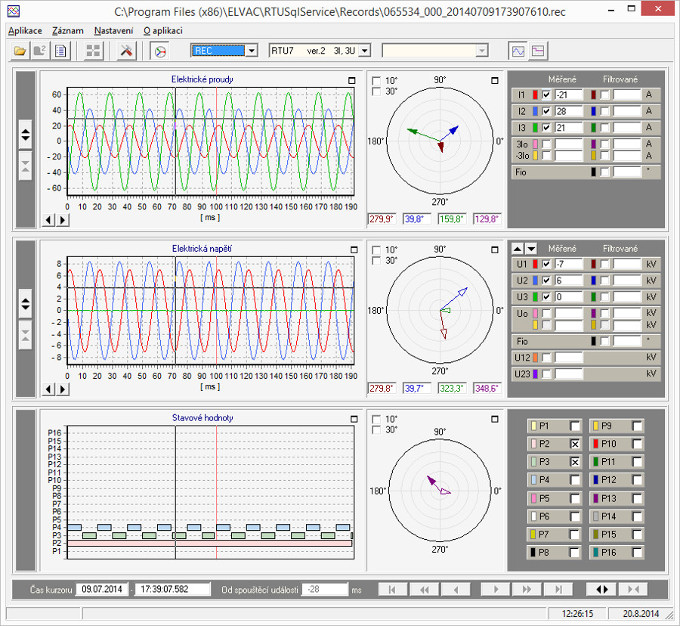Screen dimensions: 680x626
Task: Open the Aplikace menu
Action: [x=25, y=31]
